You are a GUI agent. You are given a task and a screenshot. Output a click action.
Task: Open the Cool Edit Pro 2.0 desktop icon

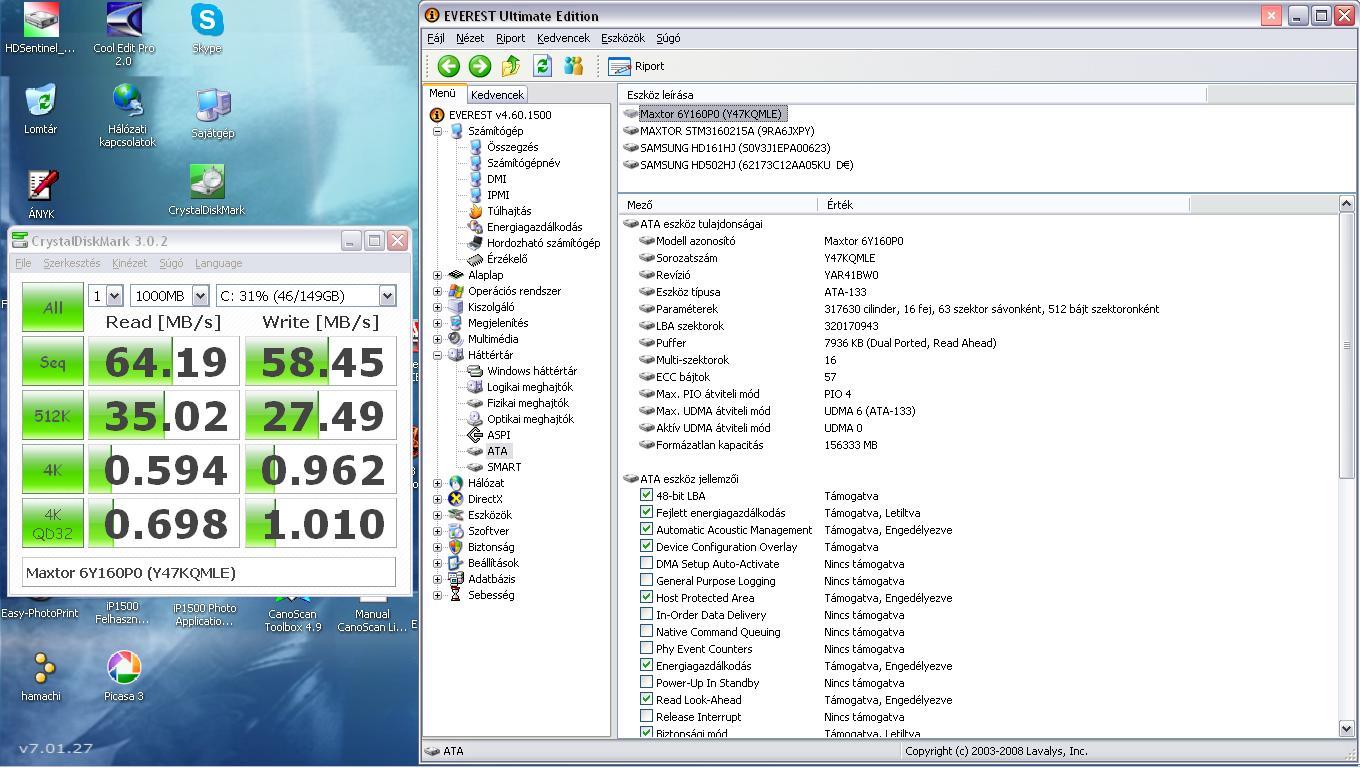124,34
